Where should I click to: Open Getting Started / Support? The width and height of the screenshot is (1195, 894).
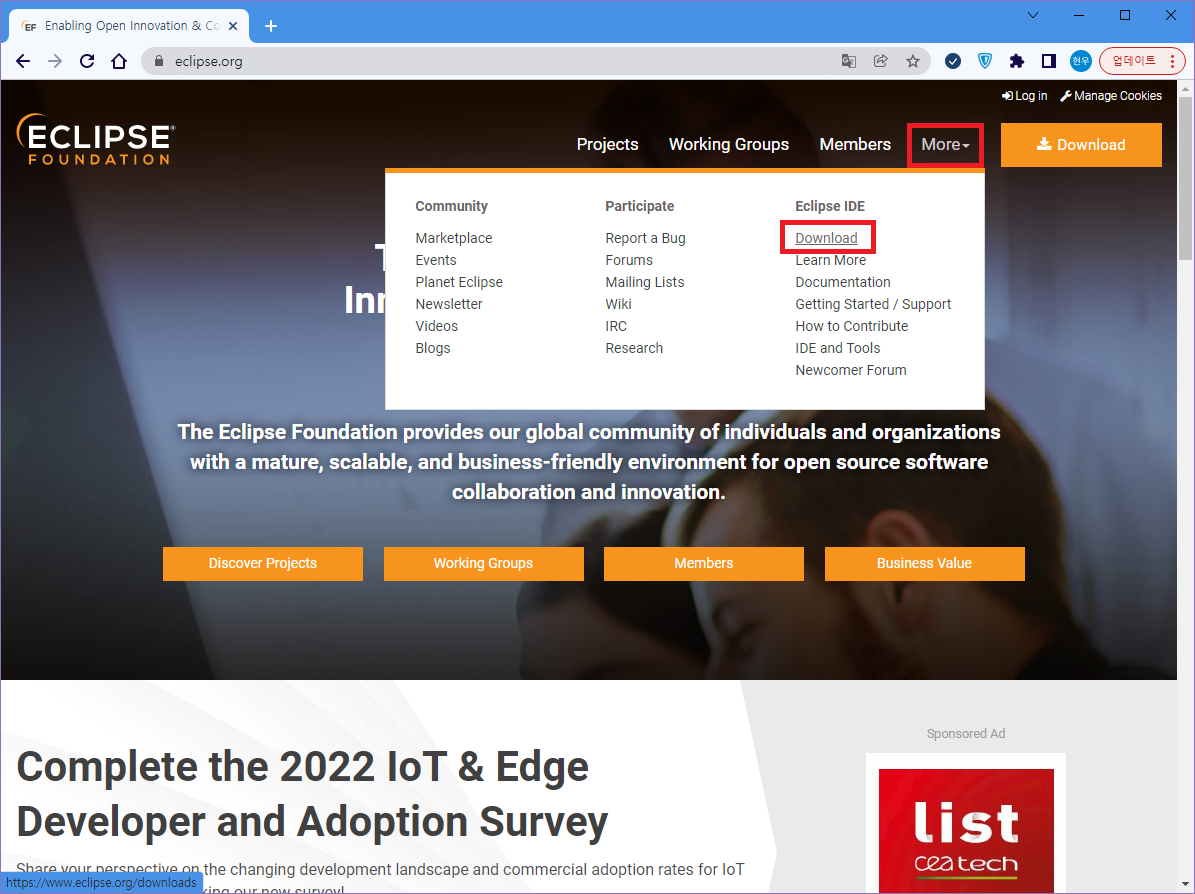[x=873, y=304]
